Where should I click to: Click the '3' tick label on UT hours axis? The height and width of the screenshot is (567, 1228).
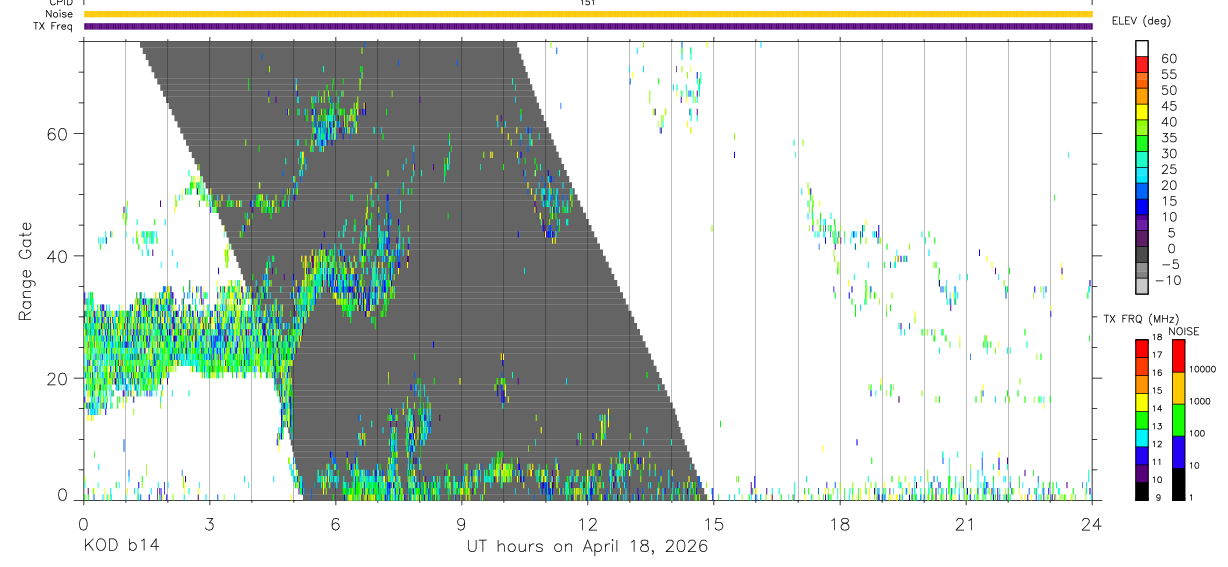pyautogui.click(x=209, y=524)
